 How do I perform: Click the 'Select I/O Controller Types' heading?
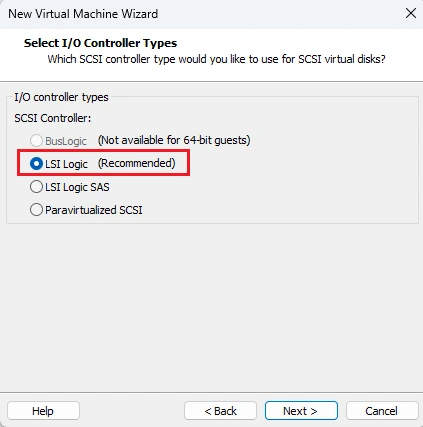coord(100,43)
